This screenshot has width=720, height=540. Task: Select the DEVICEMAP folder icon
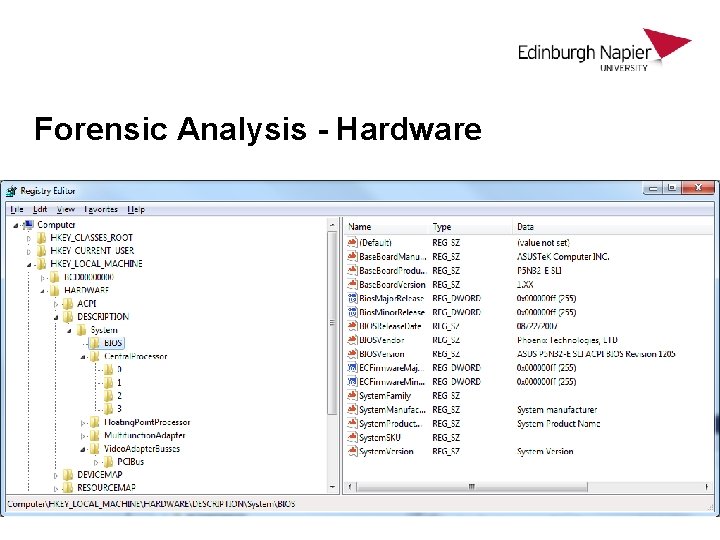pyautogui.click(x=68, y=474)
